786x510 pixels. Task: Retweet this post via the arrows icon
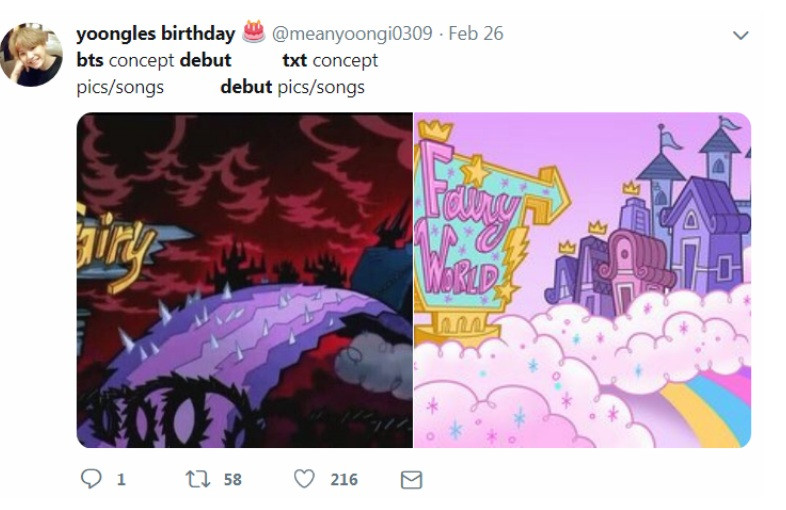click(x=198, y=479)
